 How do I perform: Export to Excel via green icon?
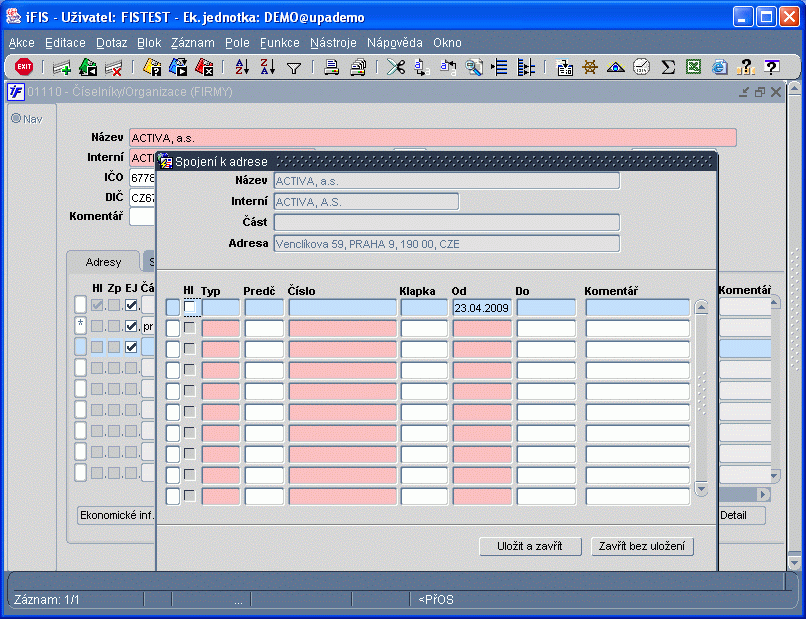tap(693, 67)
